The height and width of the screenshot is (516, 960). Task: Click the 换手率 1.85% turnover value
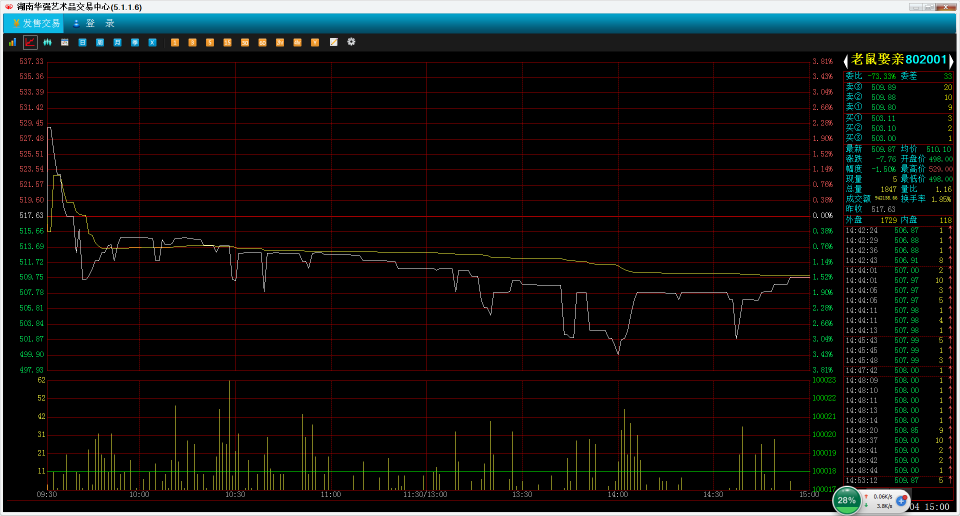[941, 200]
